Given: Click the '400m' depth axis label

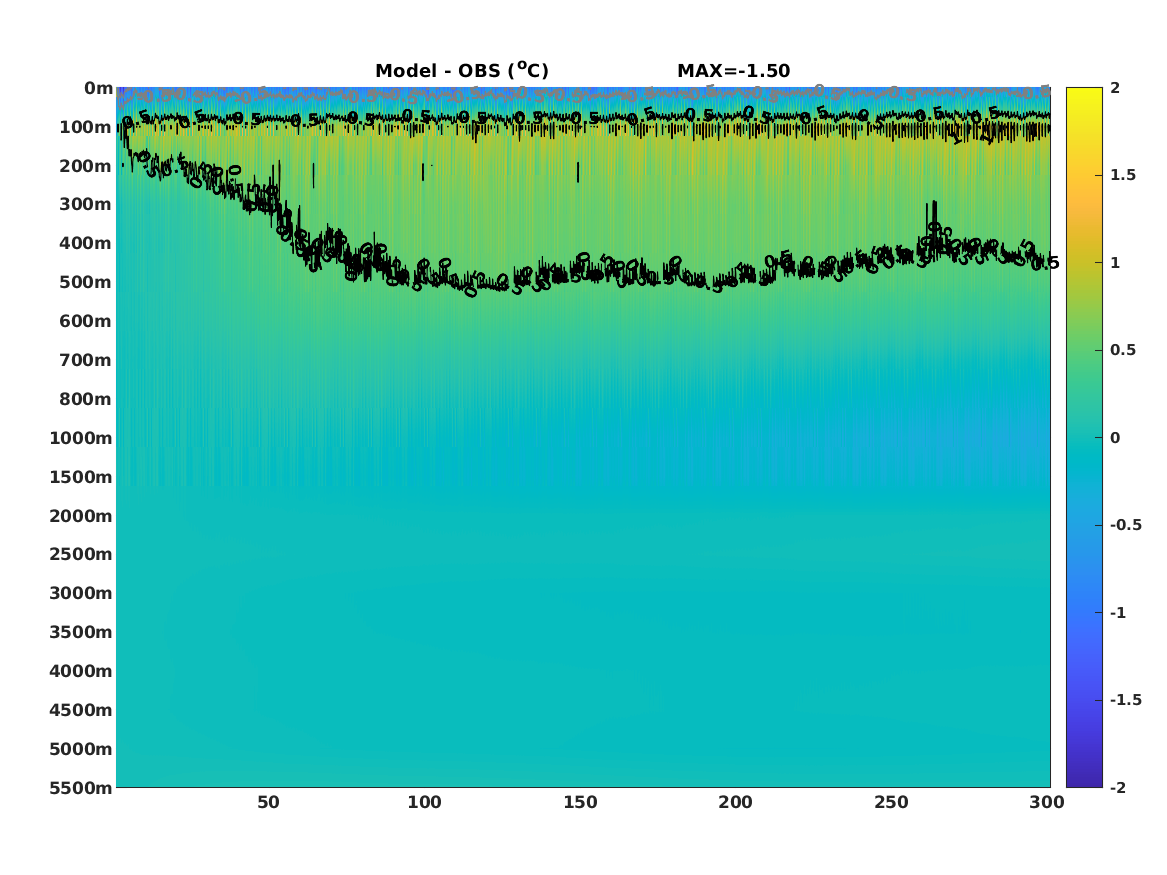Looking at the screenshot, I should 86,243.
